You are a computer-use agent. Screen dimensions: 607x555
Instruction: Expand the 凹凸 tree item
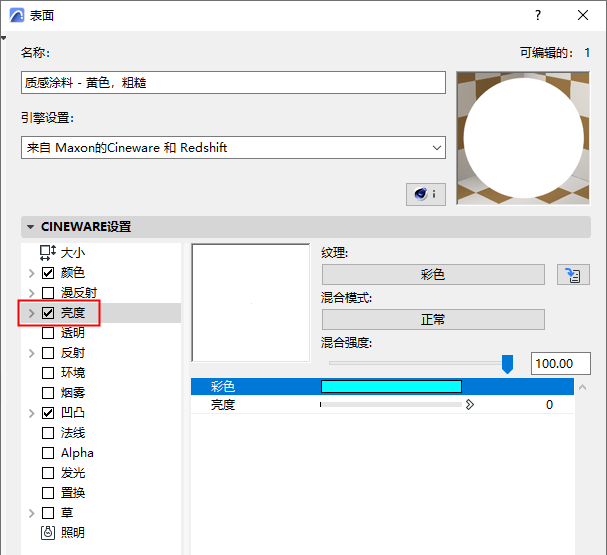[x=32, y=413]
